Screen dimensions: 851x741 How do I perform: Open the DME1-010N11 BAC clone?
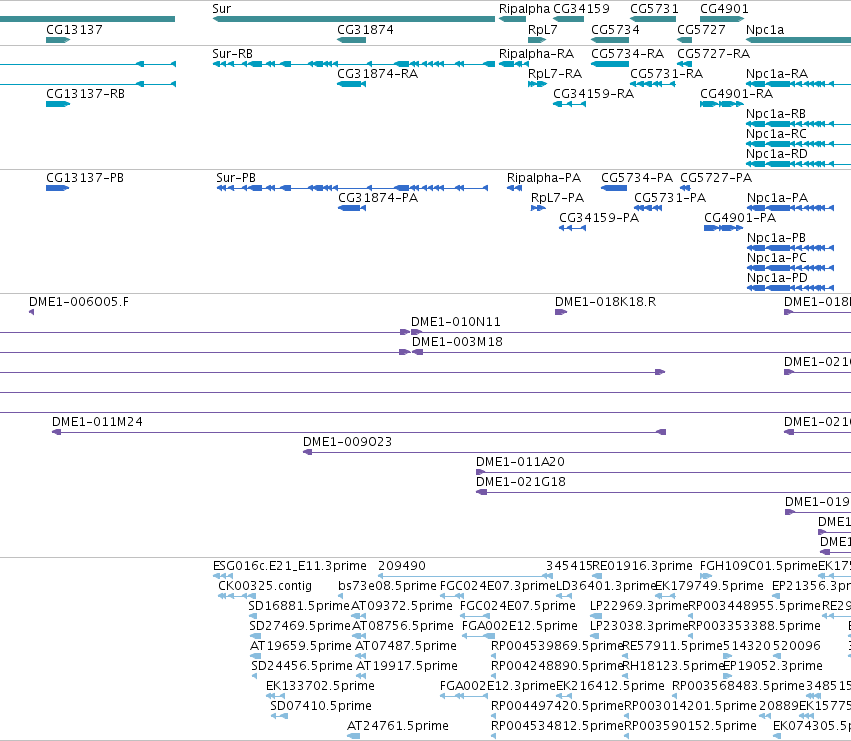pos(631,332)
